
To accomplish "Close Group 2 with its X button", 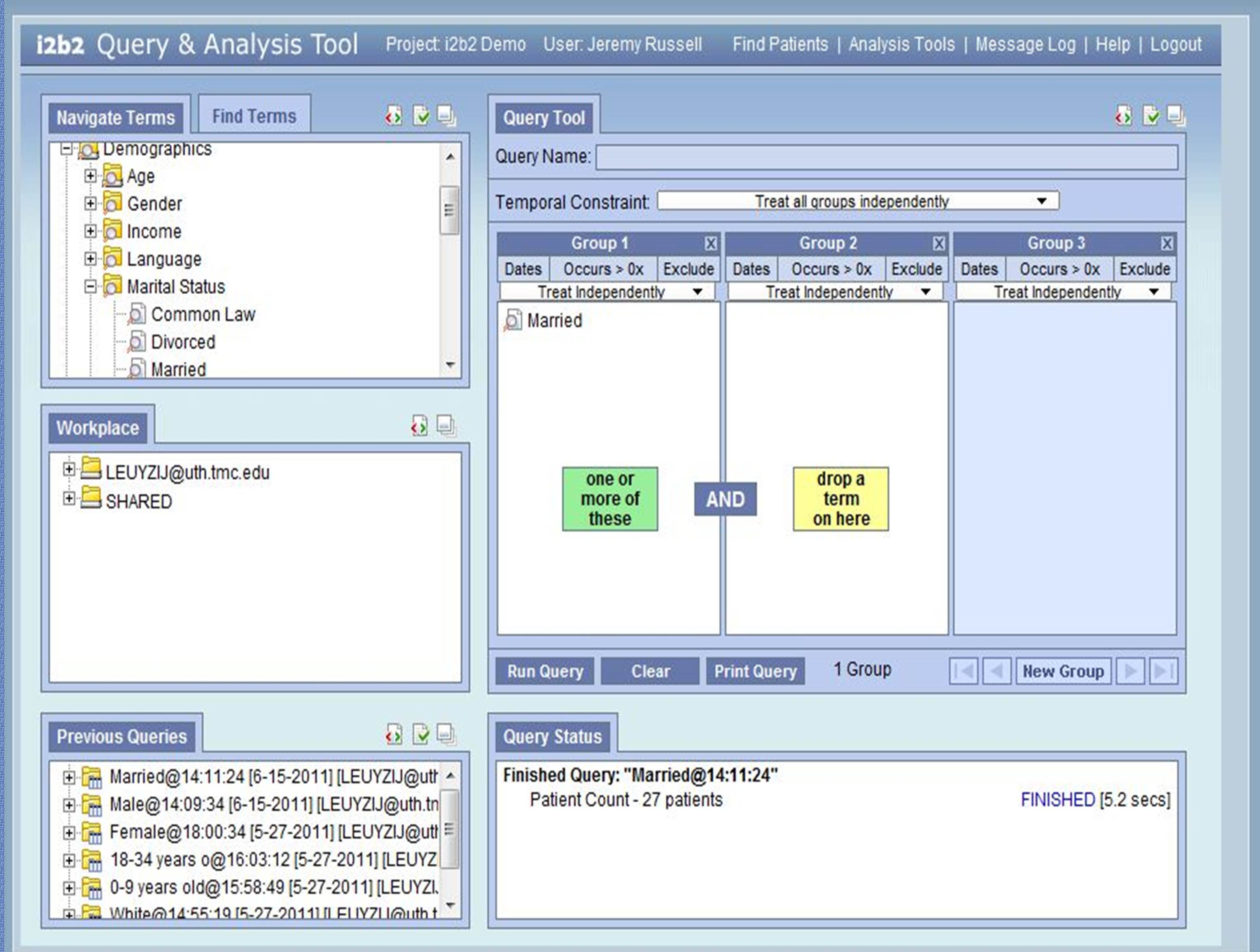I will click(x=939, y=244).
